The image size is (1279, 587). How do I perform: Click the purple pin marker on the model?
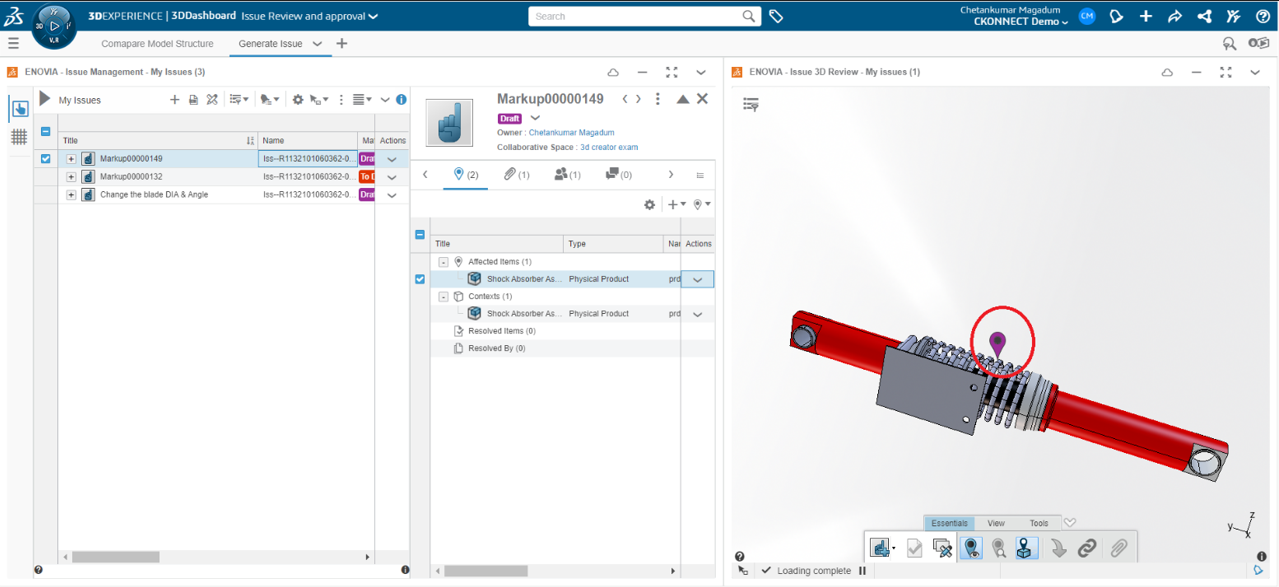pos(997,343)
